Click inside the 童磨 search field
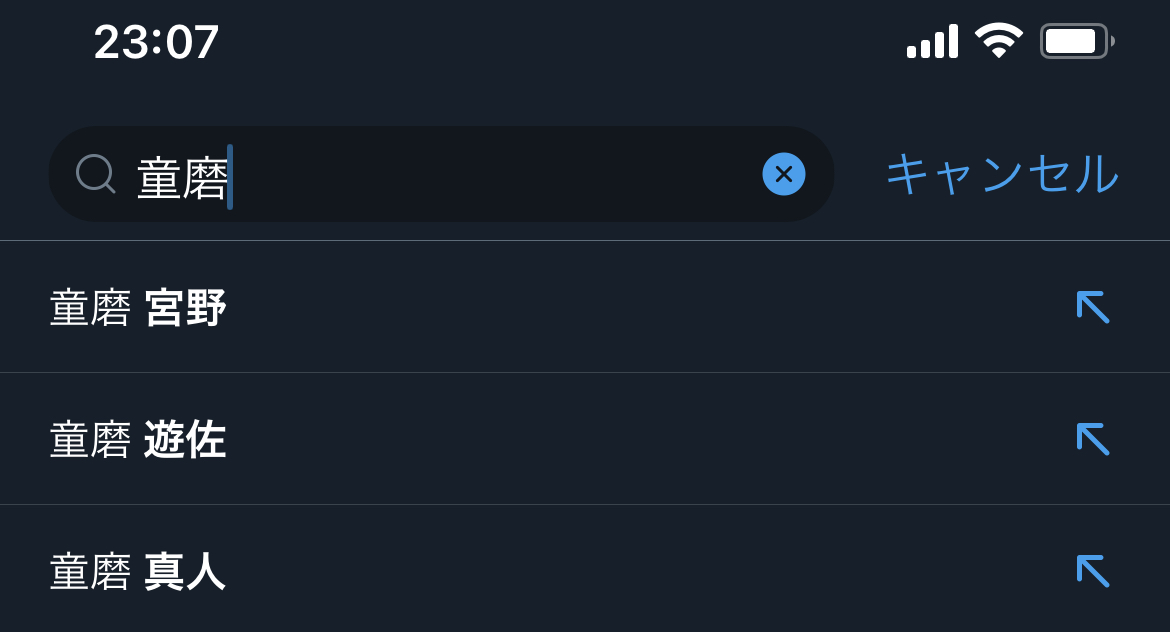The image size is (1170, 632). pyautogui.click(x=480, y=174)
